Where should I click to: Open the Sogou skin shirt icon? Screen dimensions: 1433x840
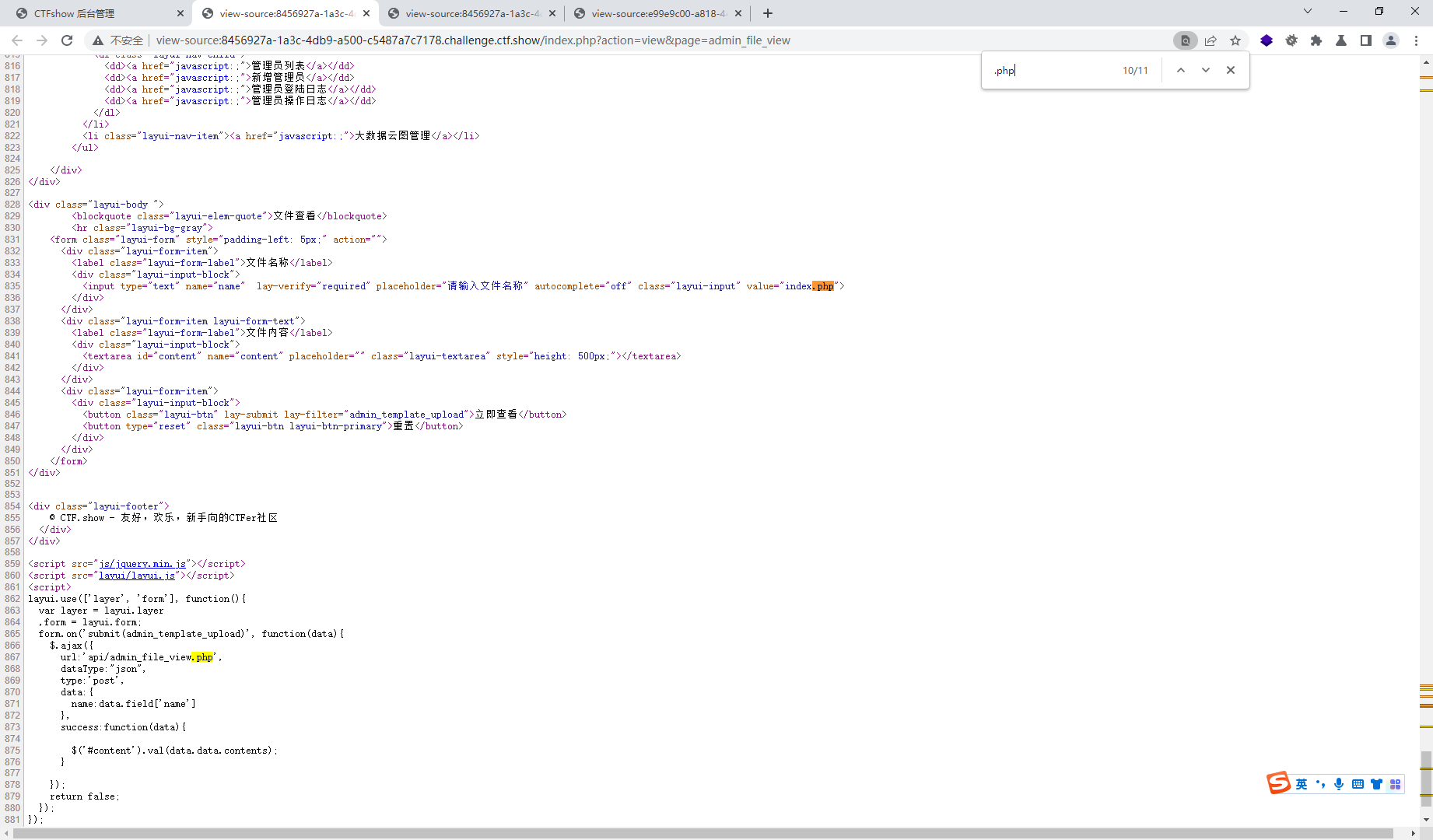pos(1376,784)
